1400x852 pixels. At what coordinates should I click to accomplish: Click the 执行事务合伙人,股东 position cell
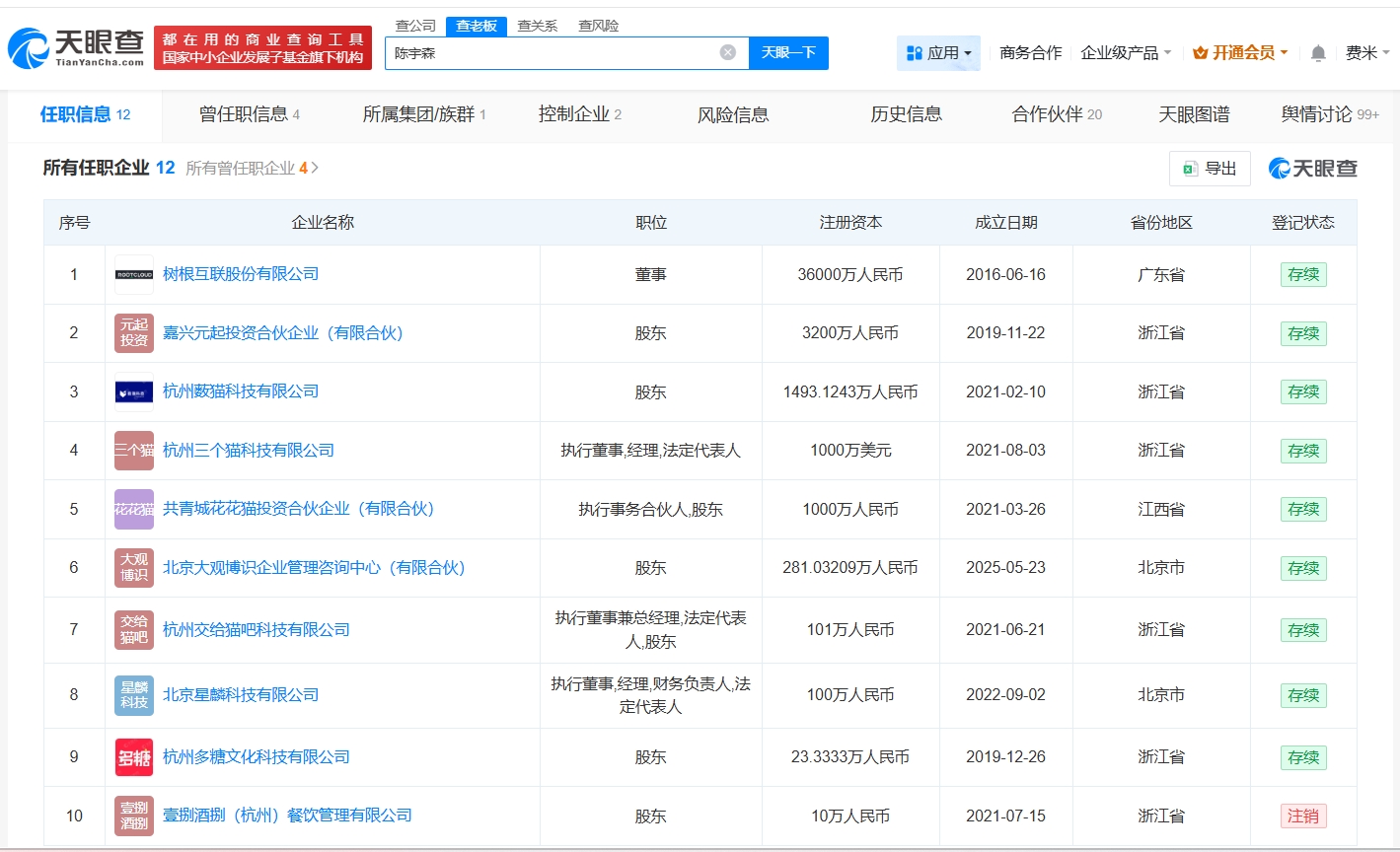click(x=651, y=510)
